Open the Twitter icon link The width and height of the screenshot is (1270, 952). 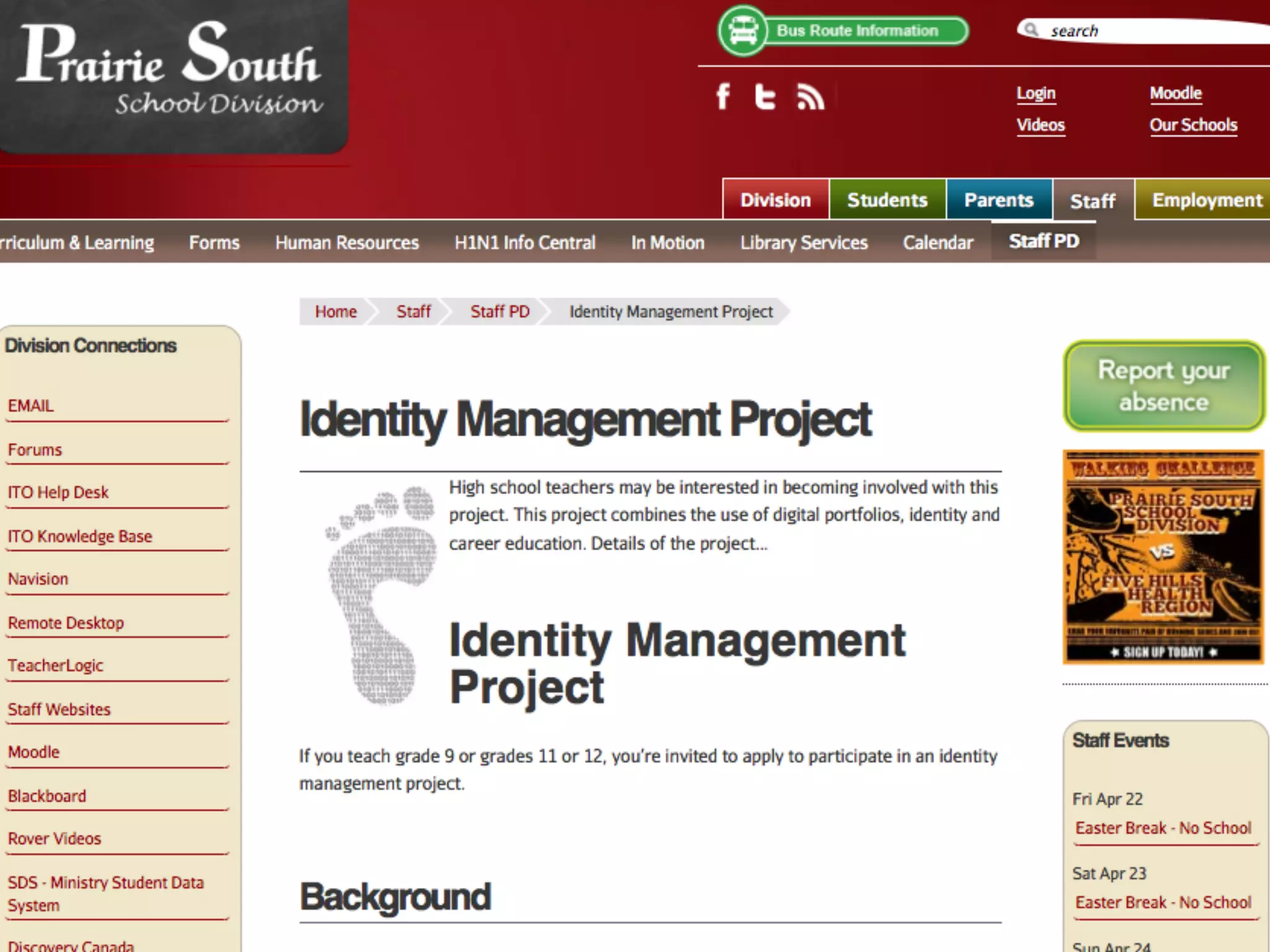(765, 97)
